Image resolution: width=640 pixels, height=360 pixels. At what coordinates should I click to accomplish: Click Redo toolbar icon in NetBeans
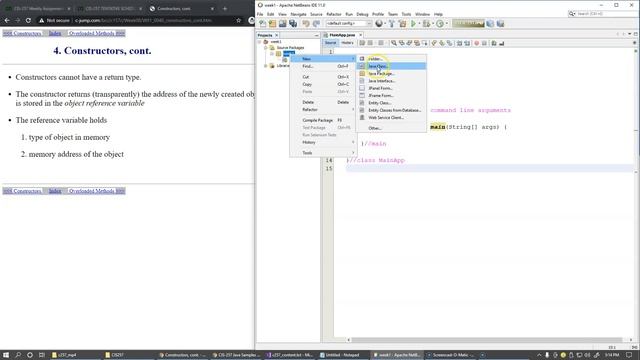click(x=316, y=24)
